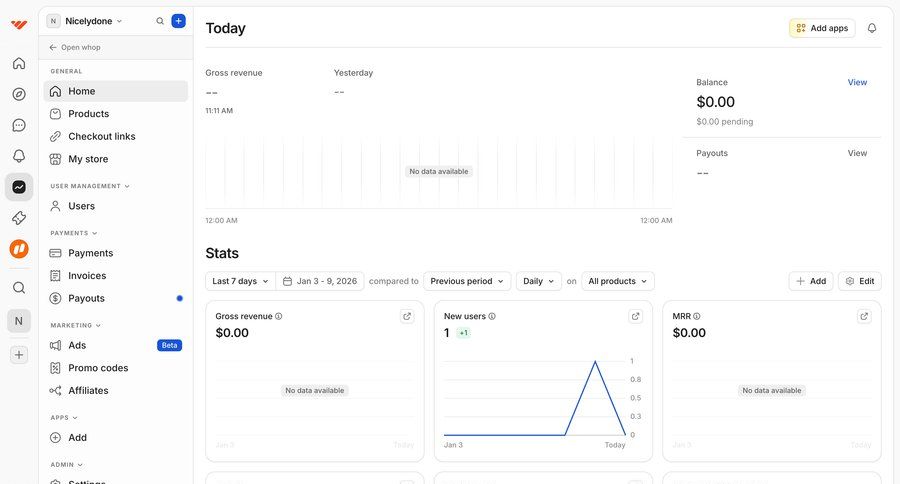Image resolution: width=900 pixels, height=484 pixels.
Task: Open Invoices in the sidebar
Action: [x=115, y=276]
